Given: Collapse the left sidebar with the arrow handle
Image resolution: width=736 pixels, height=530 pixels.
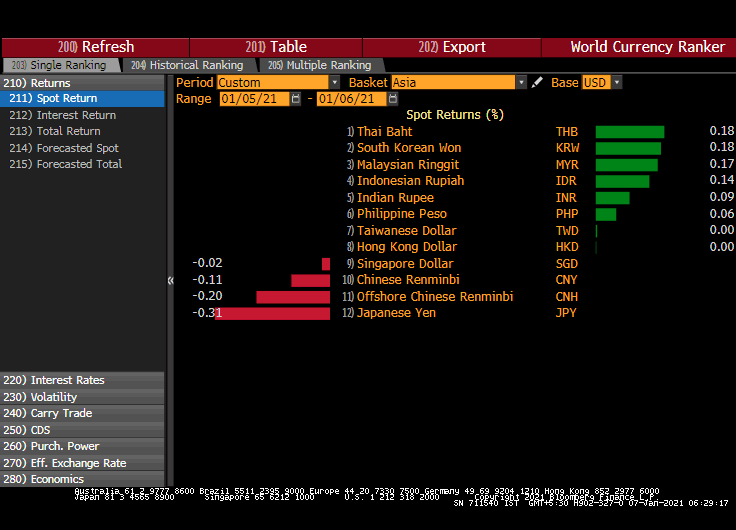Looking at the screenshot, I should click(x=170, y=281).
